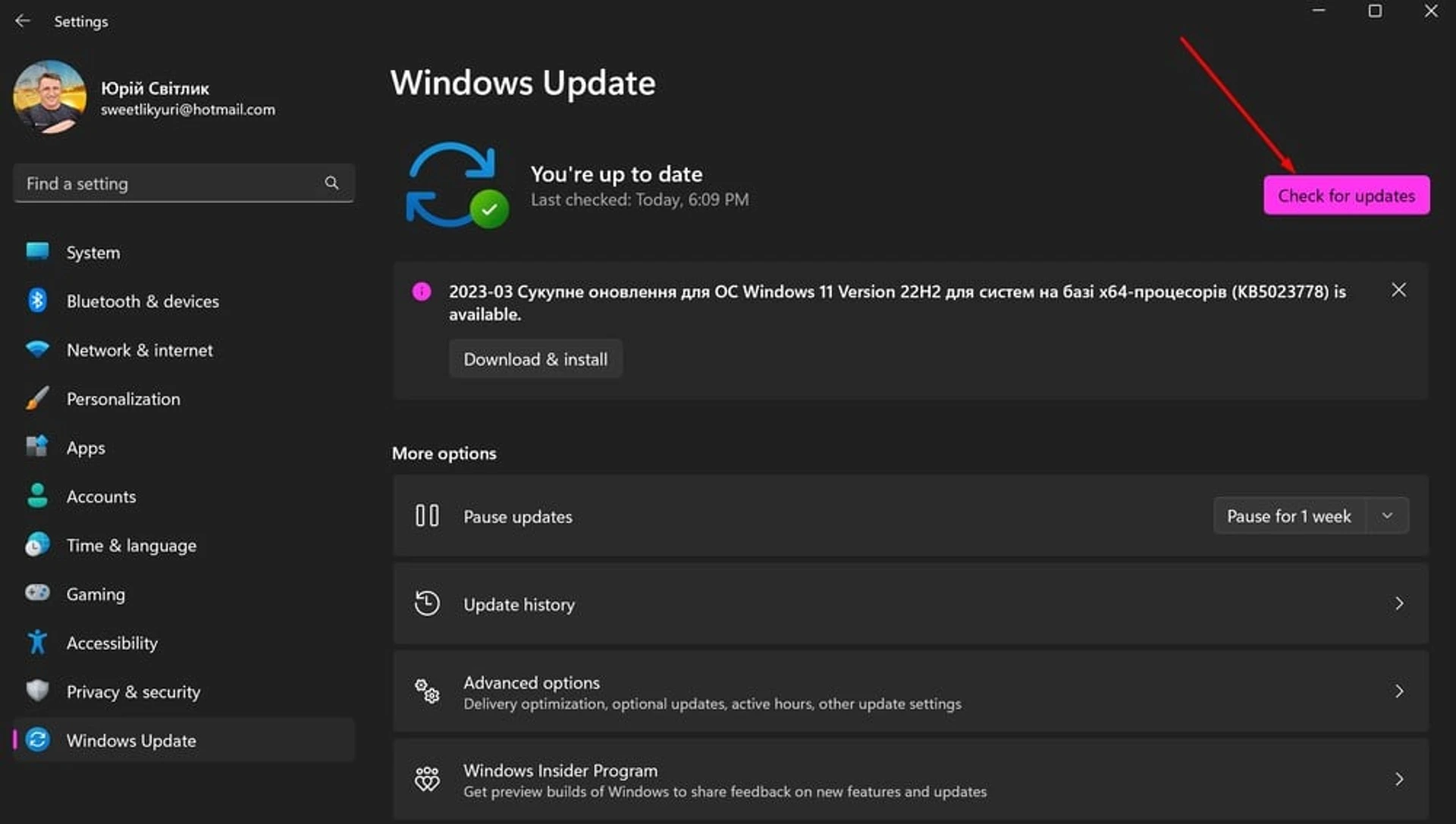
Task: Select the Apps category
Action: (184, 447)
